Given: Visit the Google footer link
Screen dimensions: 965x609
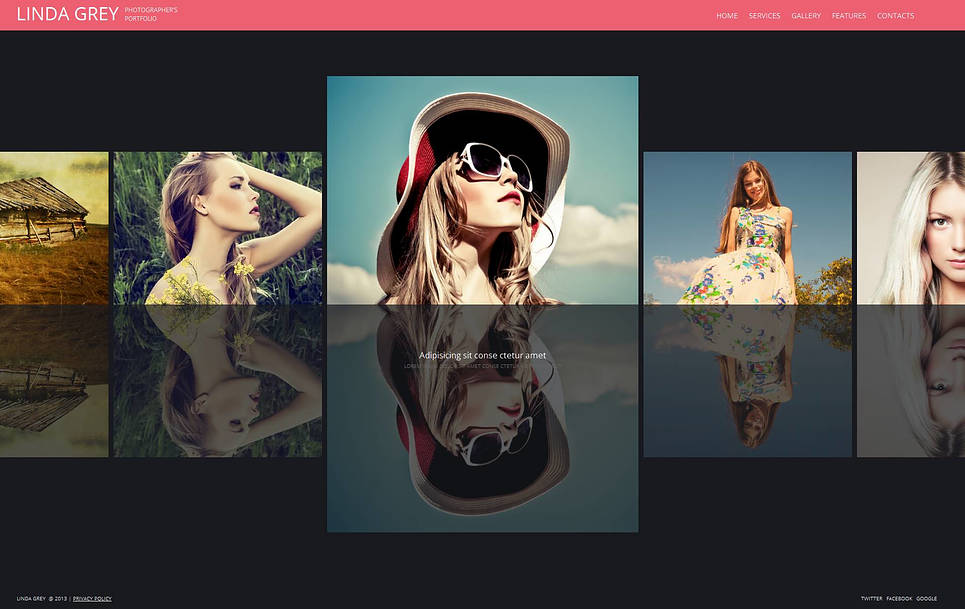Looking at the screenshot, I should 926,599.
